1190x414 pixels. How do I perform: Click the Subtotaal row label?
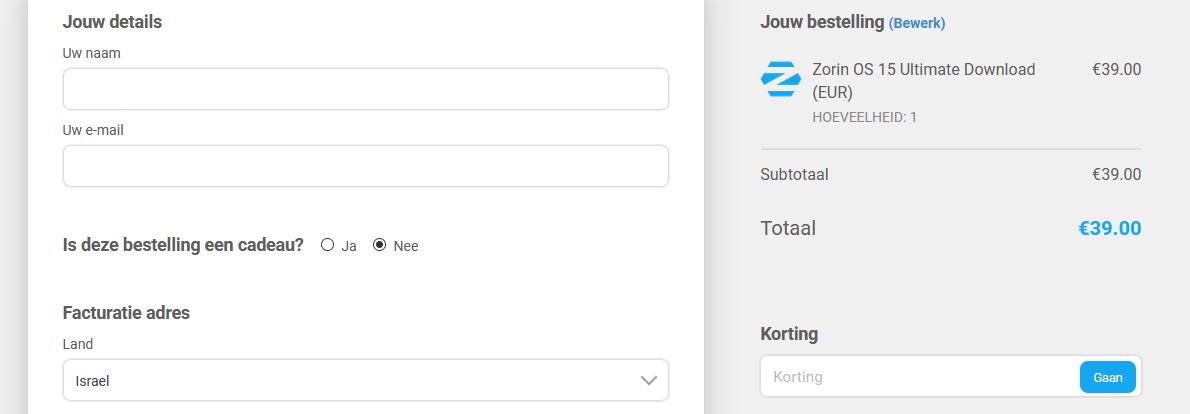pos(795,174)
